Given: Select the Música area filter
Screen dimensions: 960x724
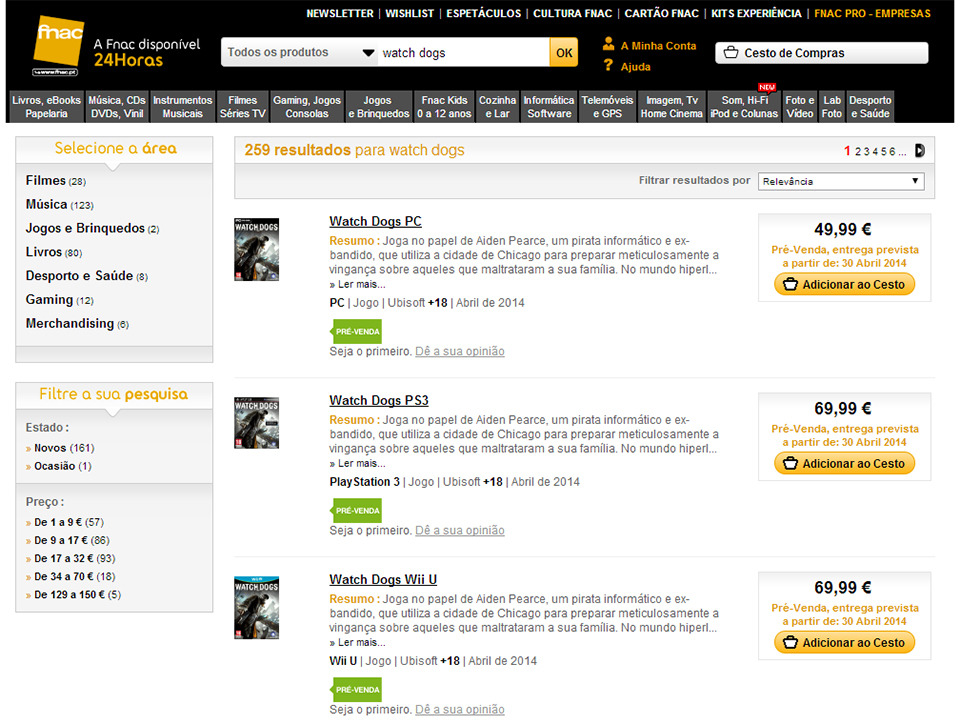Looking at the screenshot, I should (46, 204).
